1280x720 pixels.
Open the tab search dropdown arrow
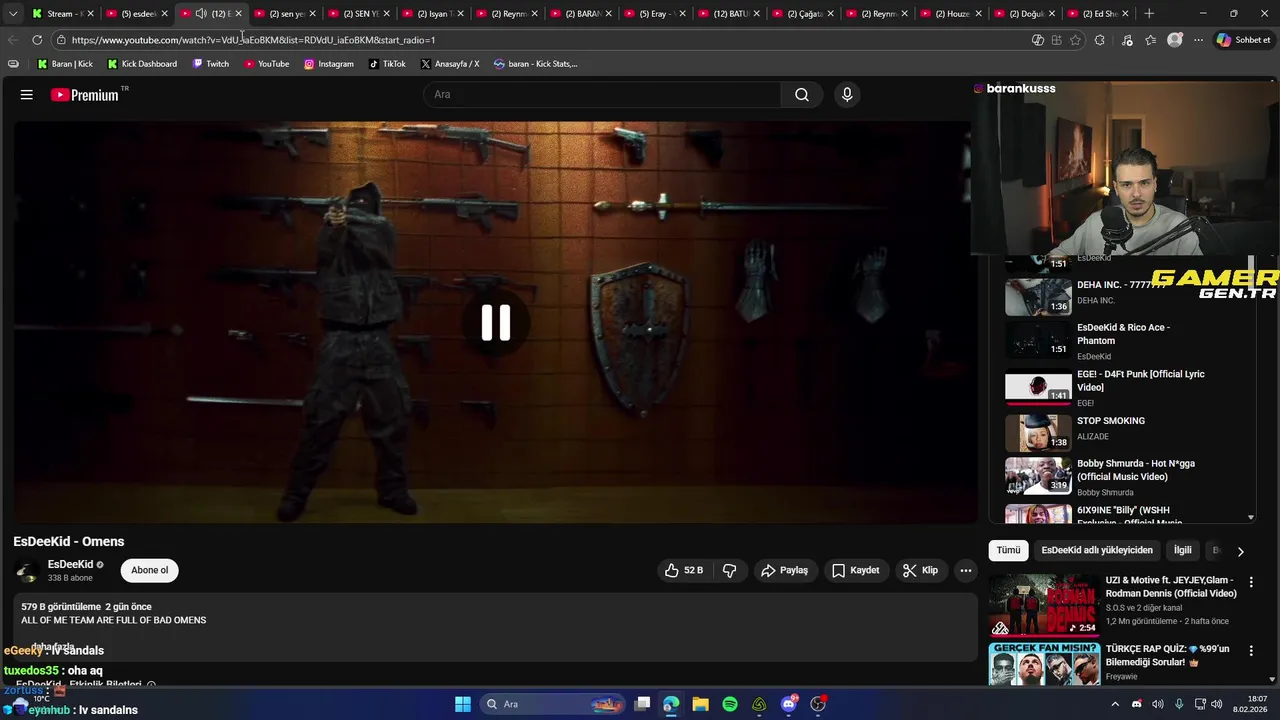click(13, 14)
